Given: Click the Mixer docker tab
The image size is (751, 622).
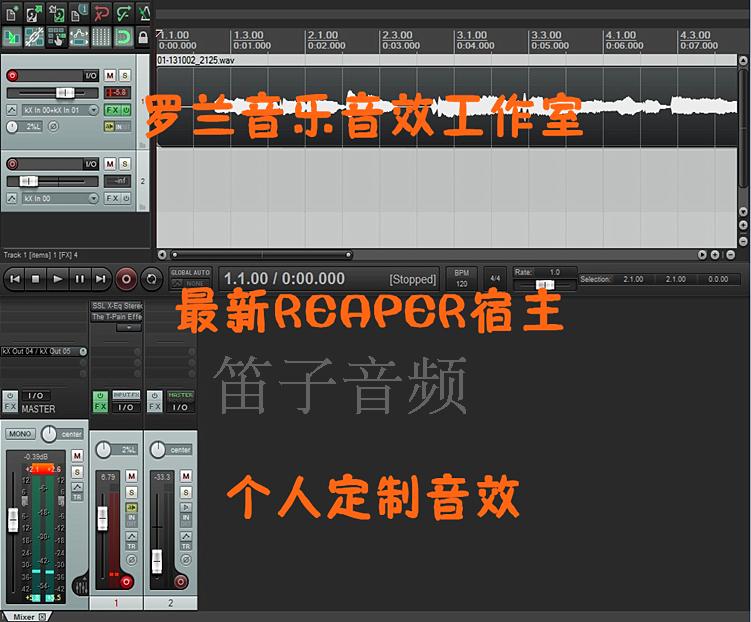Looking at the screenshot, I should [x=25, y=617].
